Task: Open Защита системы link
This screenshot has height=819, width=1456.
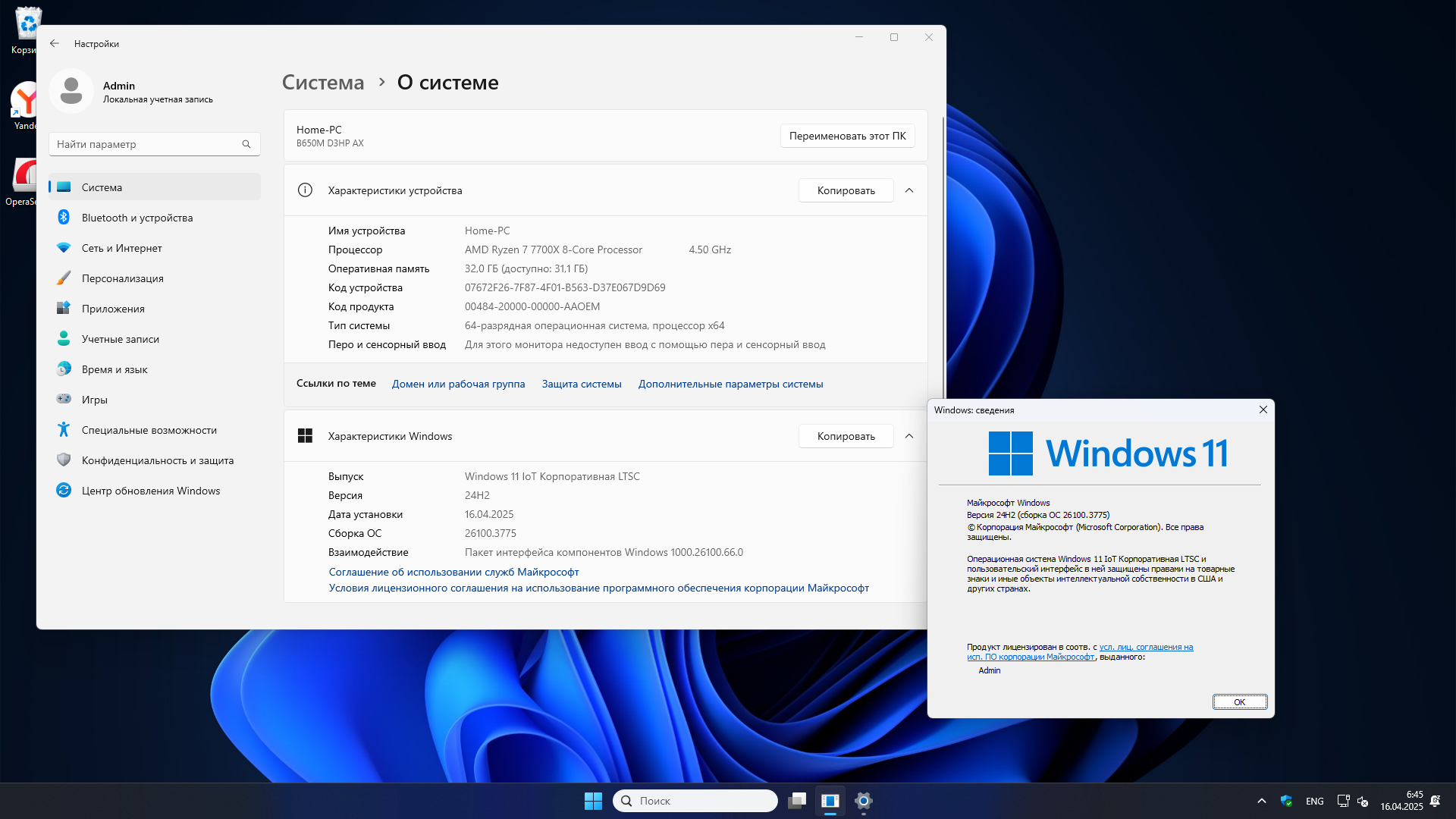Action: click(581, 384)
